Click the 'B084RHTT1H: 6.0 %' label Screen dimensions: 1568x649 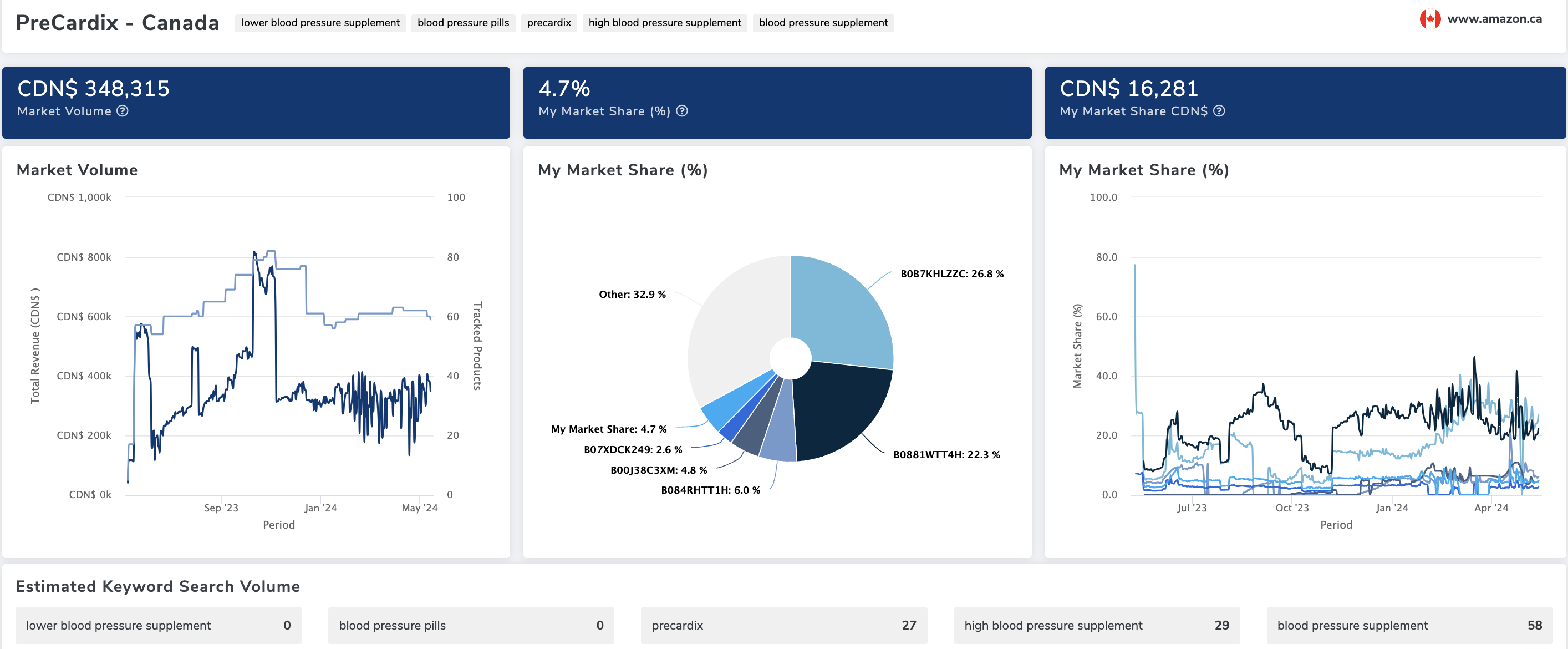click(x=710, y=490)
